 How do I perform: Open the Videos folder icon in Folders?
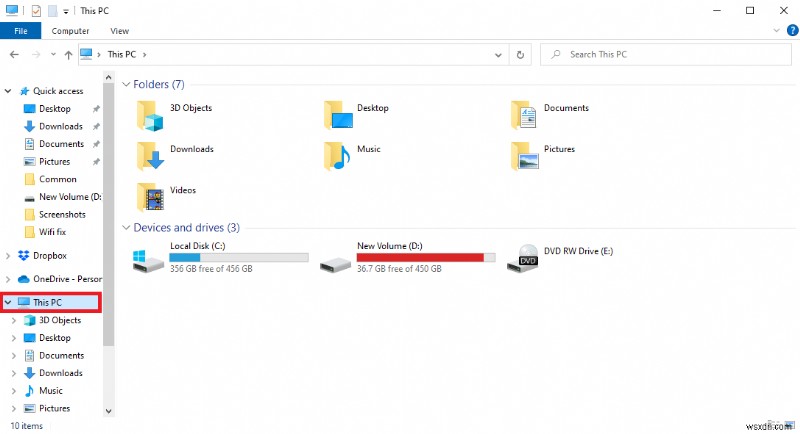point(150,197)
